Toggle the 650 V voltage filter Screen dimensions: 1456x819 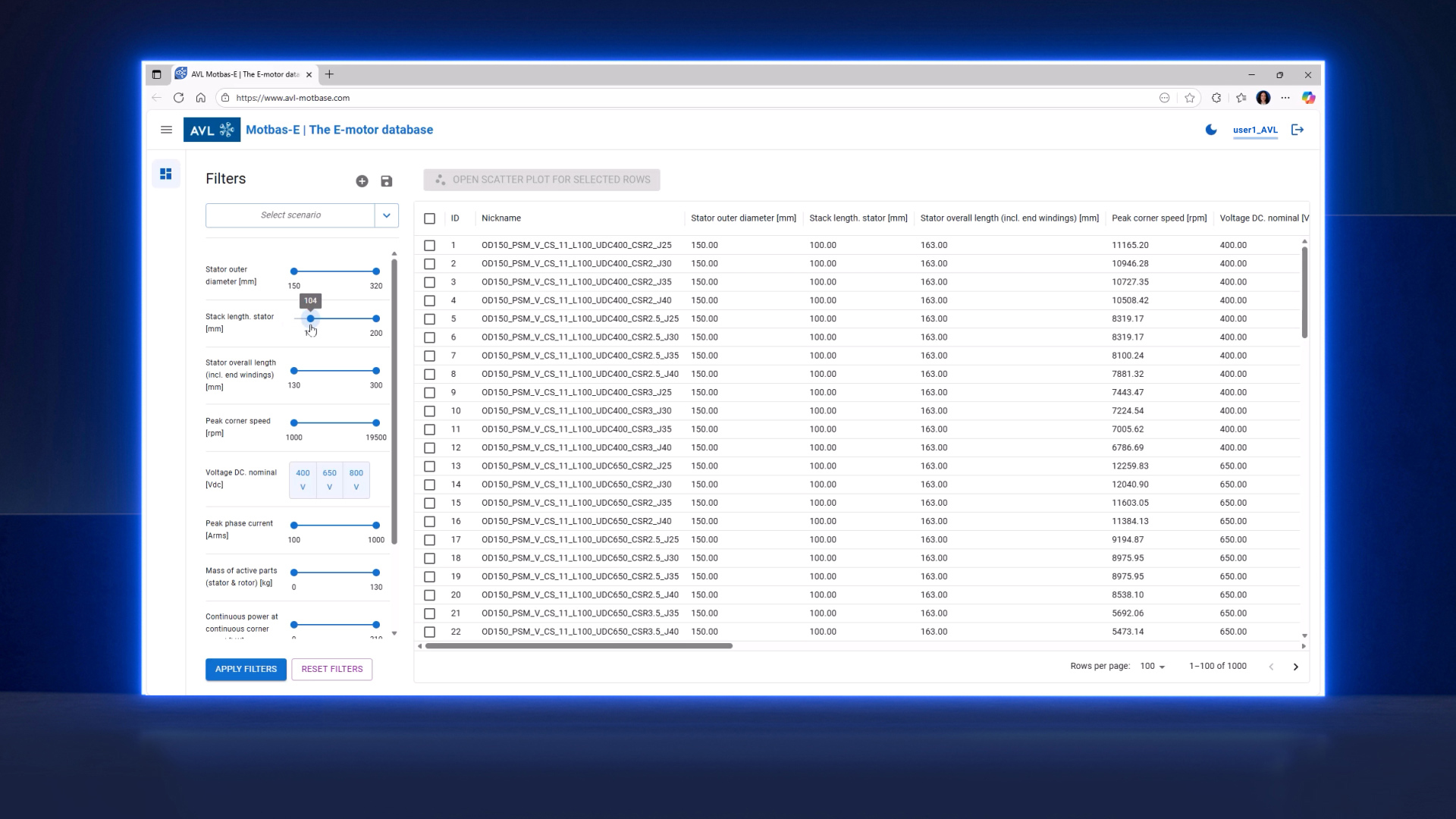click(329, 479)
